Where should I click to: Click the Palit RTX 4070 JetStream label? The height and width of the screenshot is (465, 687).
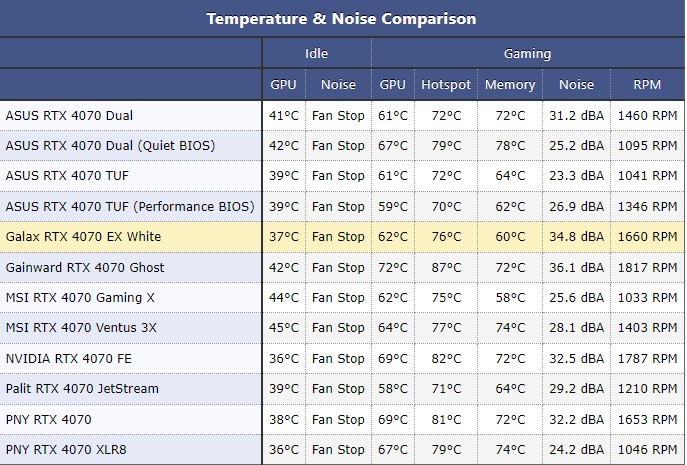point(82,389)
